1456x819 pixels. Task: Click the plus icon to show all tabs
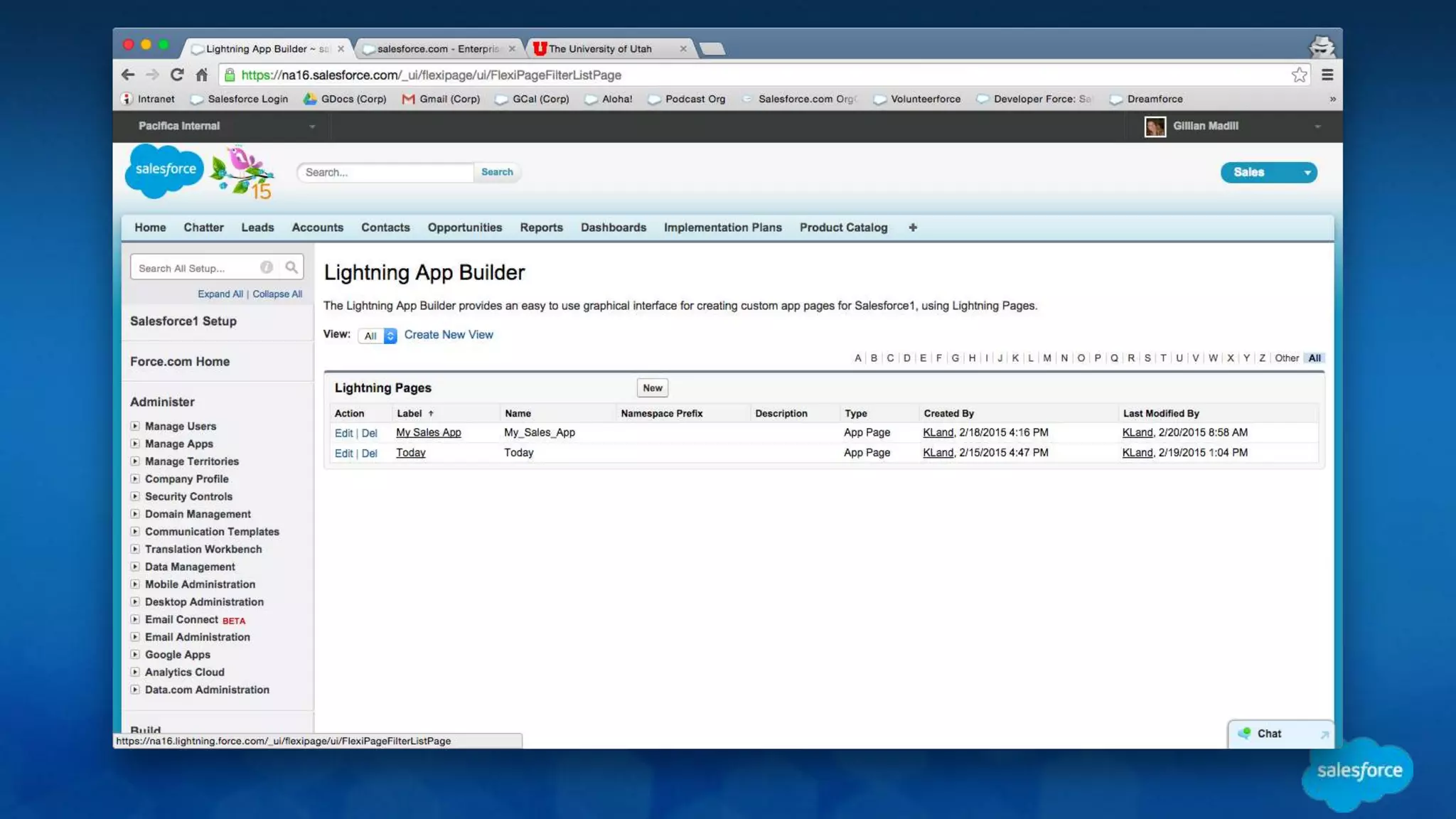pyautogui.click(x=913, y=227)
